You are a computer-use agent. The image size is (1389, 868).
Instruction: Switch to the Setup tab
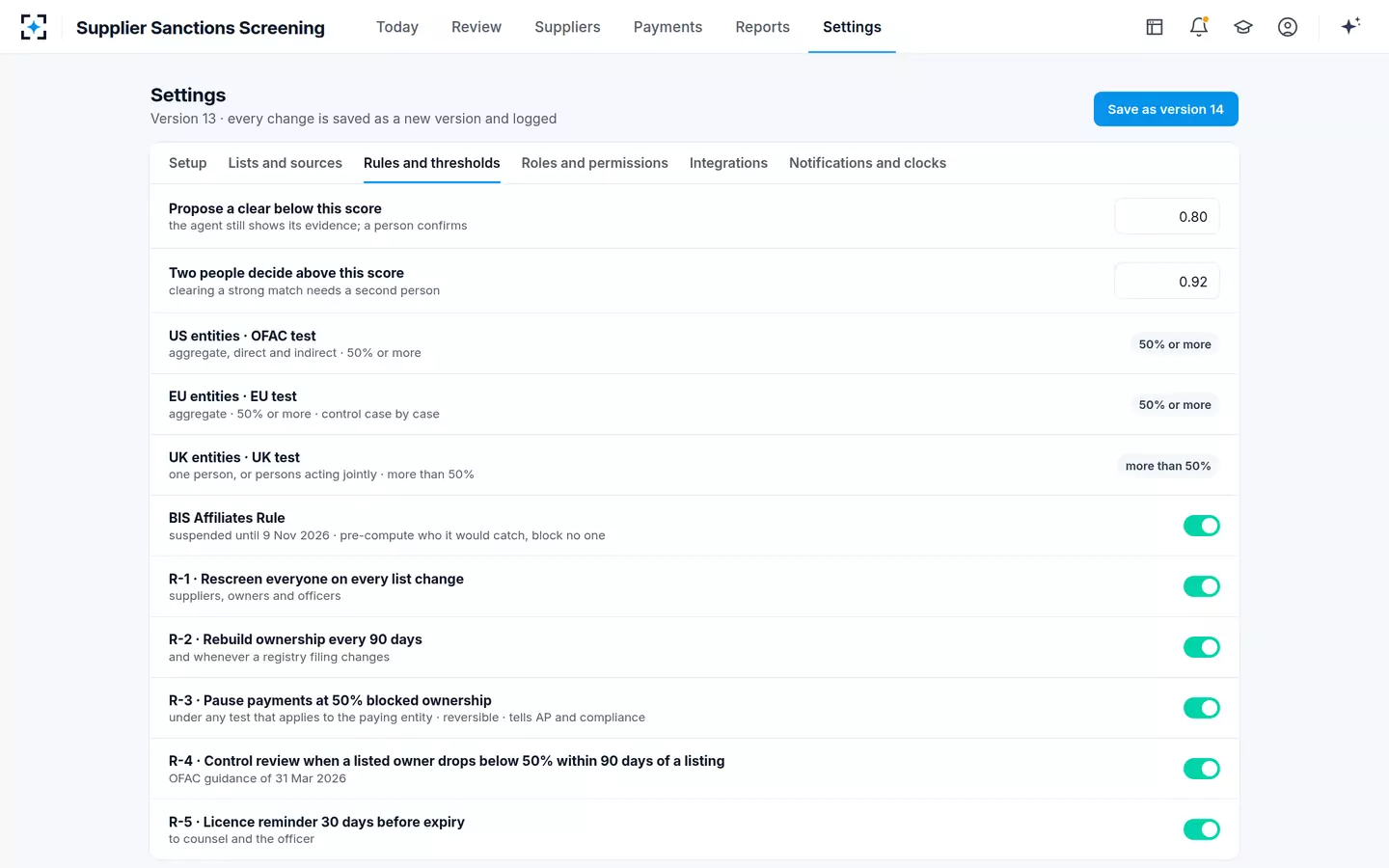tap(188, 163)
